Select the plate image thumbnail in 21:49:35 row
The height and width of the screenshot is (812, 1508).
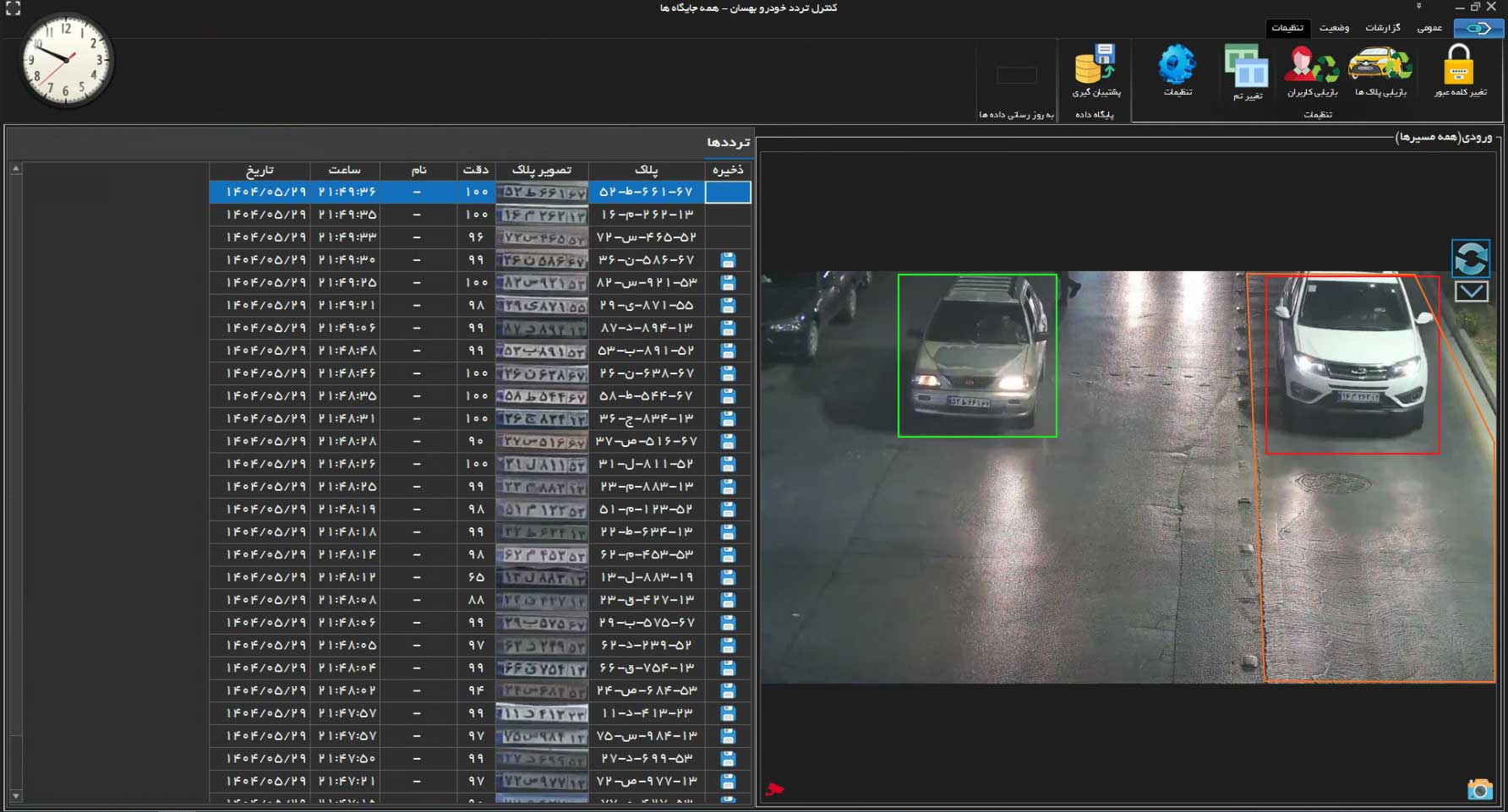[542, 215]
